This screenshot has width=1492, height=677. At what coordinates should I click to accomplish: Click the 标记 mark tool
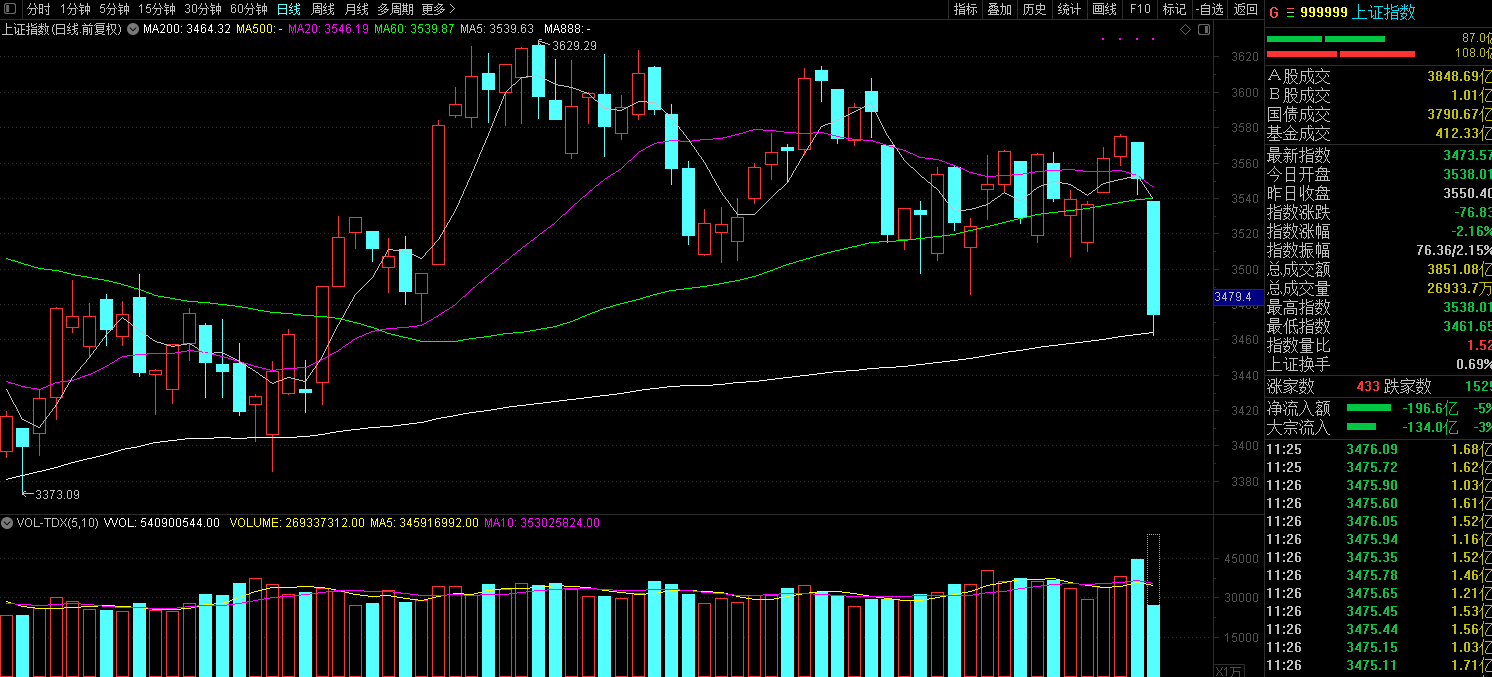click(1174, 9)
